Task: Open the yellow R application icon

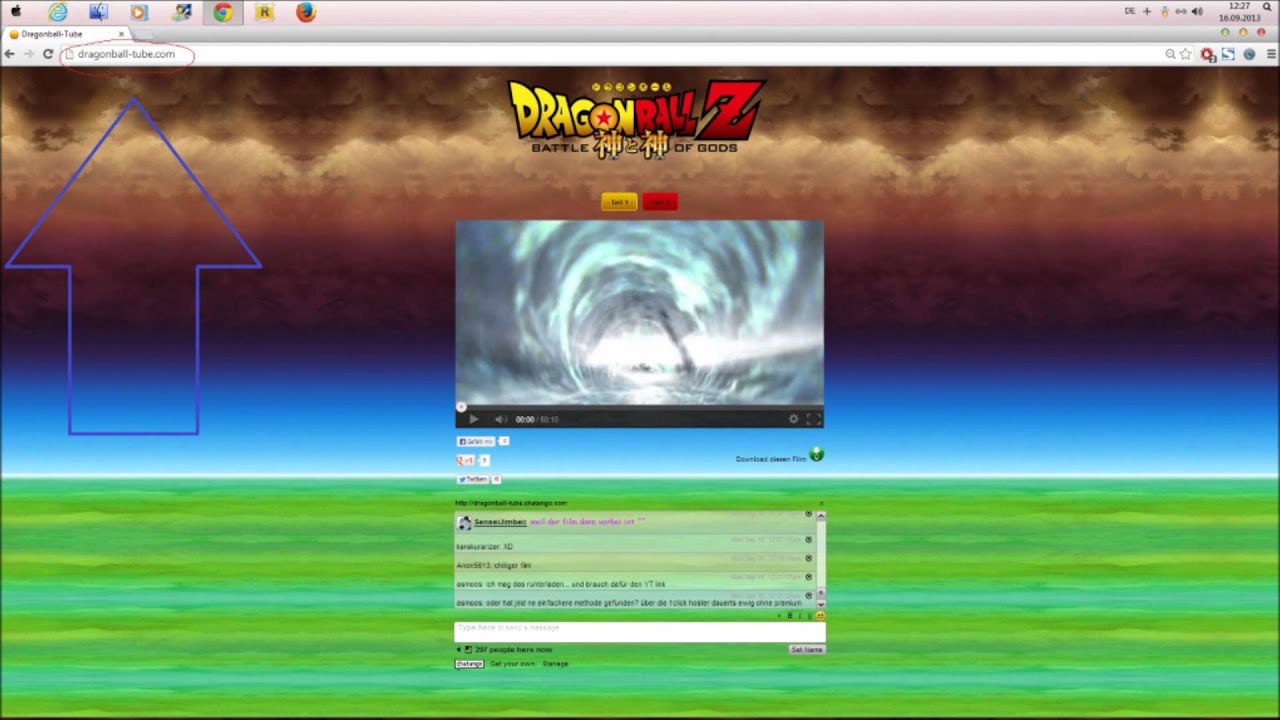Action: coord(264,12)
